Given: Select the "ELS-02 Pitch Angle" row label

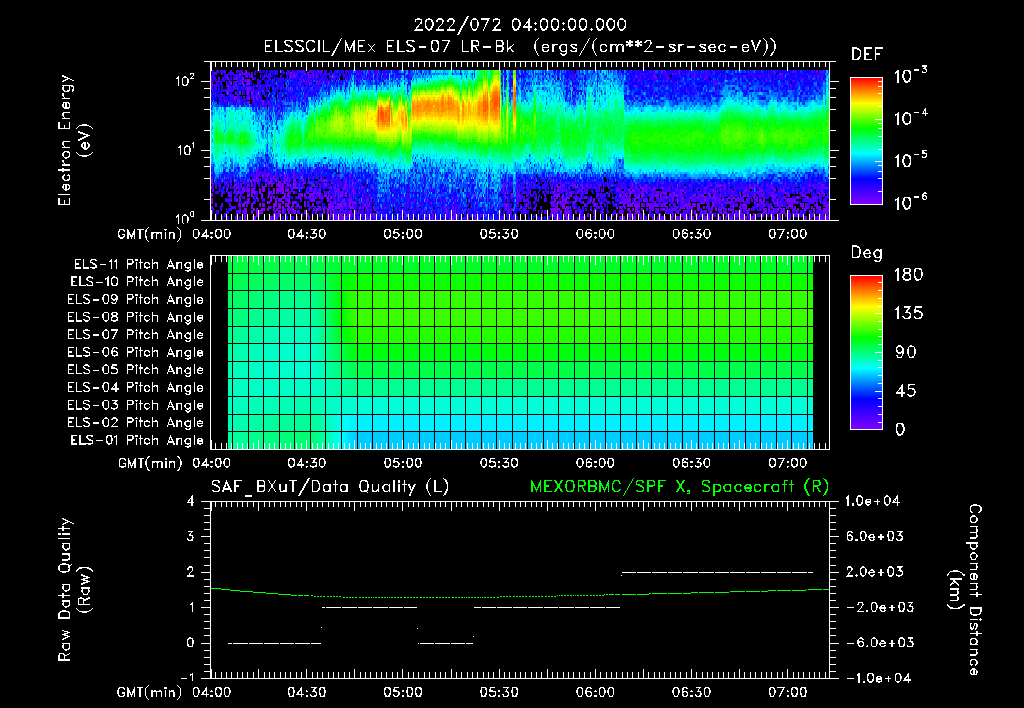Looking at the screenshot, I should 136,423.
